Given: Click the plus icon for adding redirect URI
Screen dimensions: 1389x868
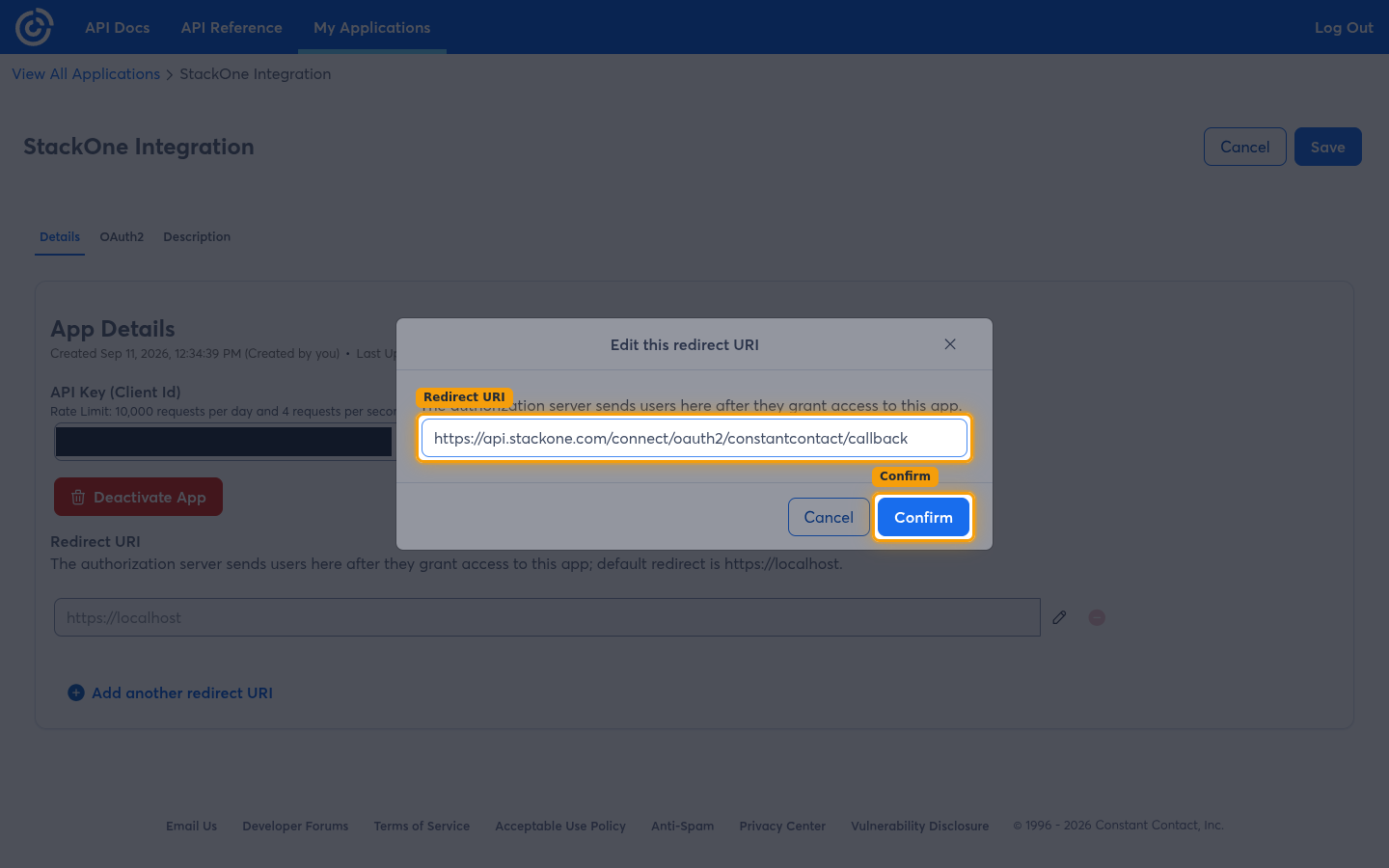Looking at the screenshot, I should 76,692.
